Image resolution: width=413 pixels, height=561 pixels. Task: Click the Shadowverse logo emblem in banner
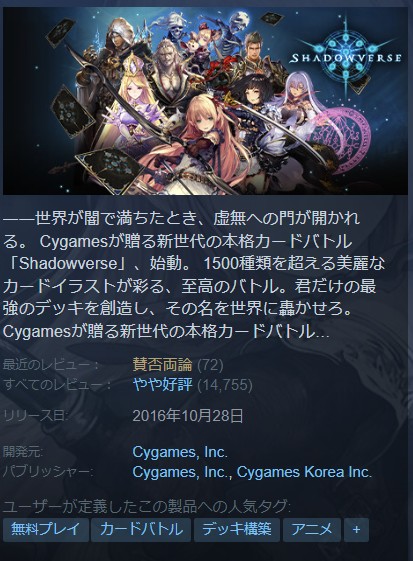pos(346,55)
